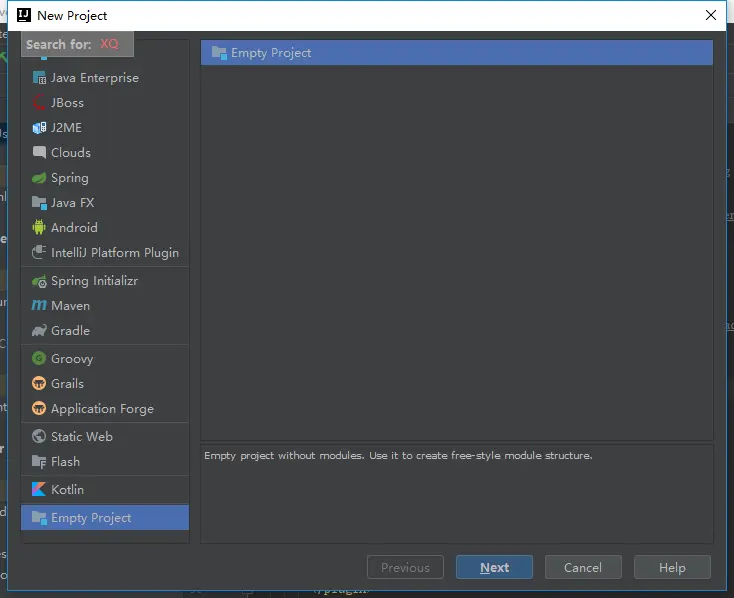The image size is (734, 598).
Task: Click the Application Forge icon
Action: (x=39, y=408)
